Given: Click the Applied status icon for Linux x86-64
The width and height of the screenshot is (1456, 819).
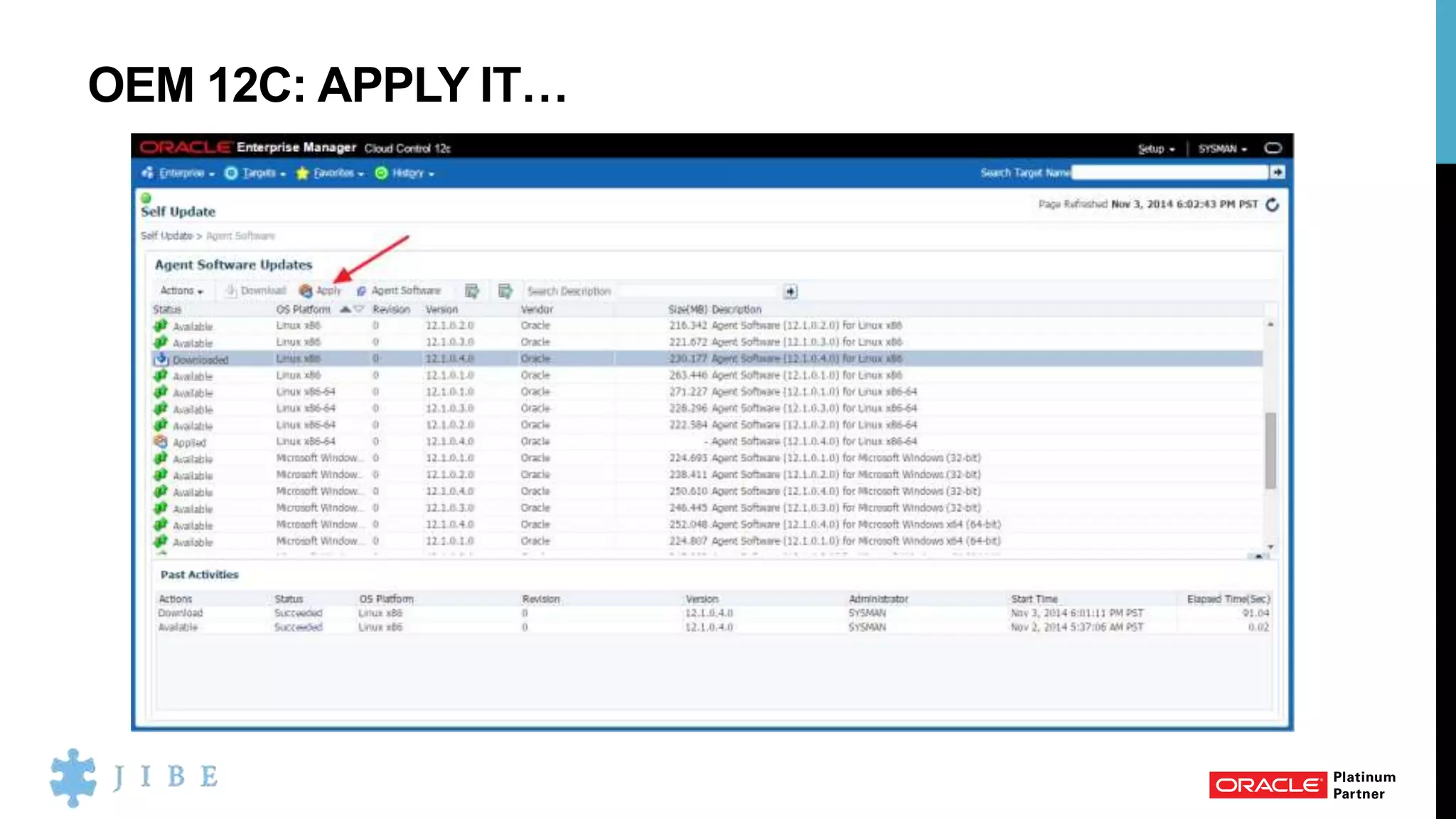Looking at the screenshot, I should coord(161,441).
